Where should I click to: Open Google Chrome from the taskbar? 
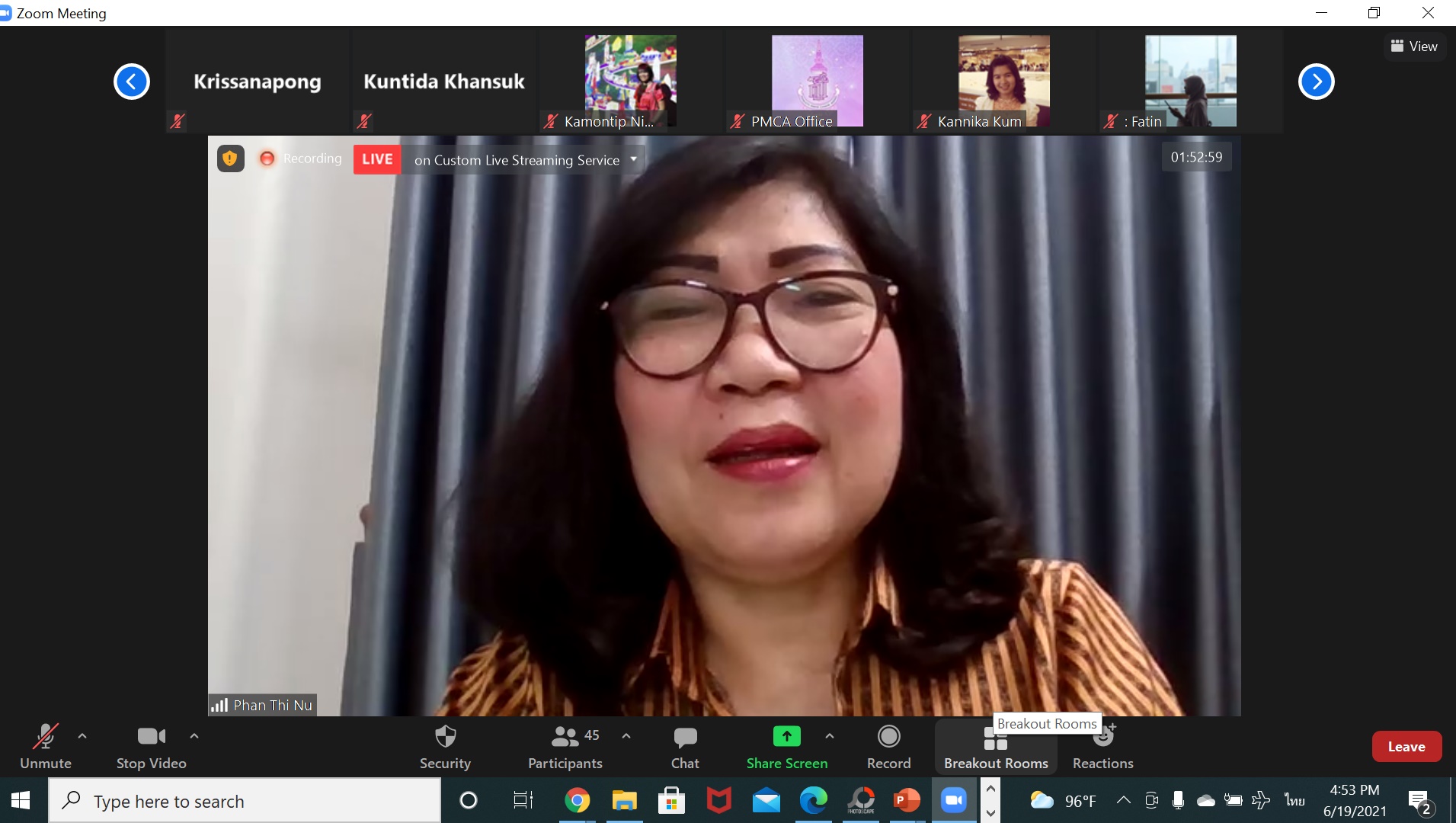[x=577, y=800]
